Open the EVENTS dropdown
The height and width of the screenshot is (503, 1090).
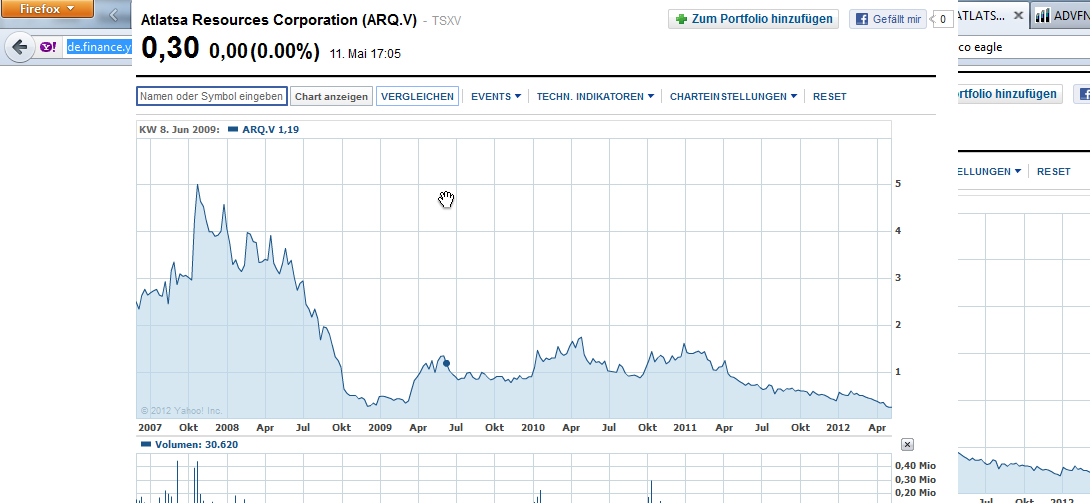pyautogui.click(x=496, y=97)
